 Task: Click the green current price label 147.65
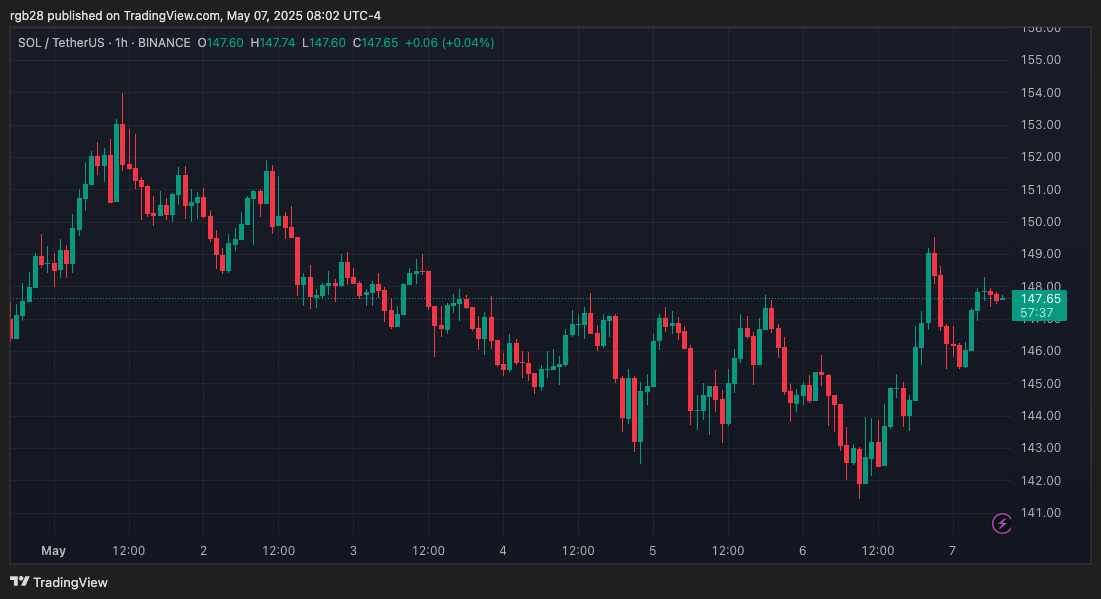coord(1040,298)
